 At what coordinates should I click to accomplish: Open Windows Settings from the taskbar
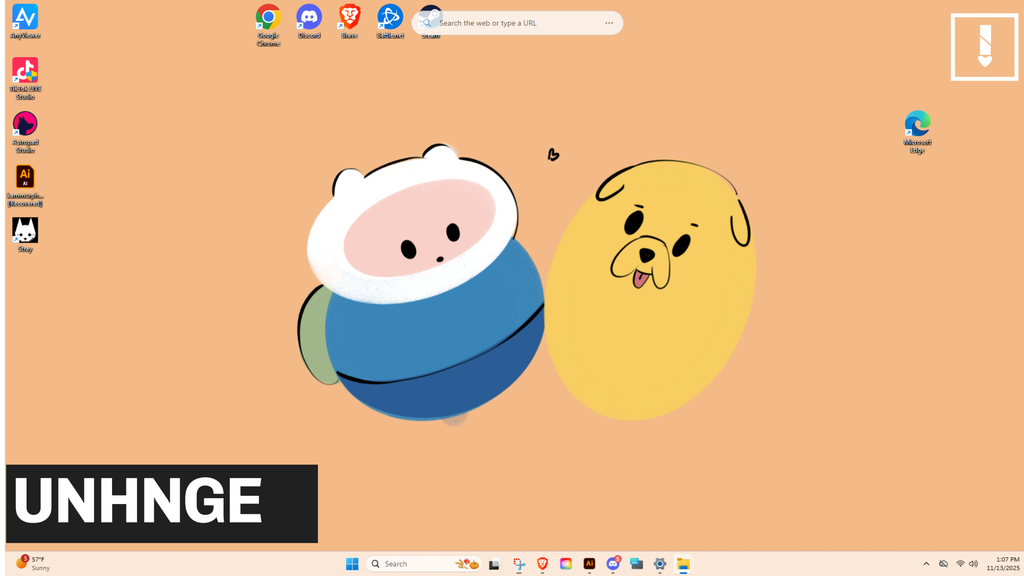point(660,564)
